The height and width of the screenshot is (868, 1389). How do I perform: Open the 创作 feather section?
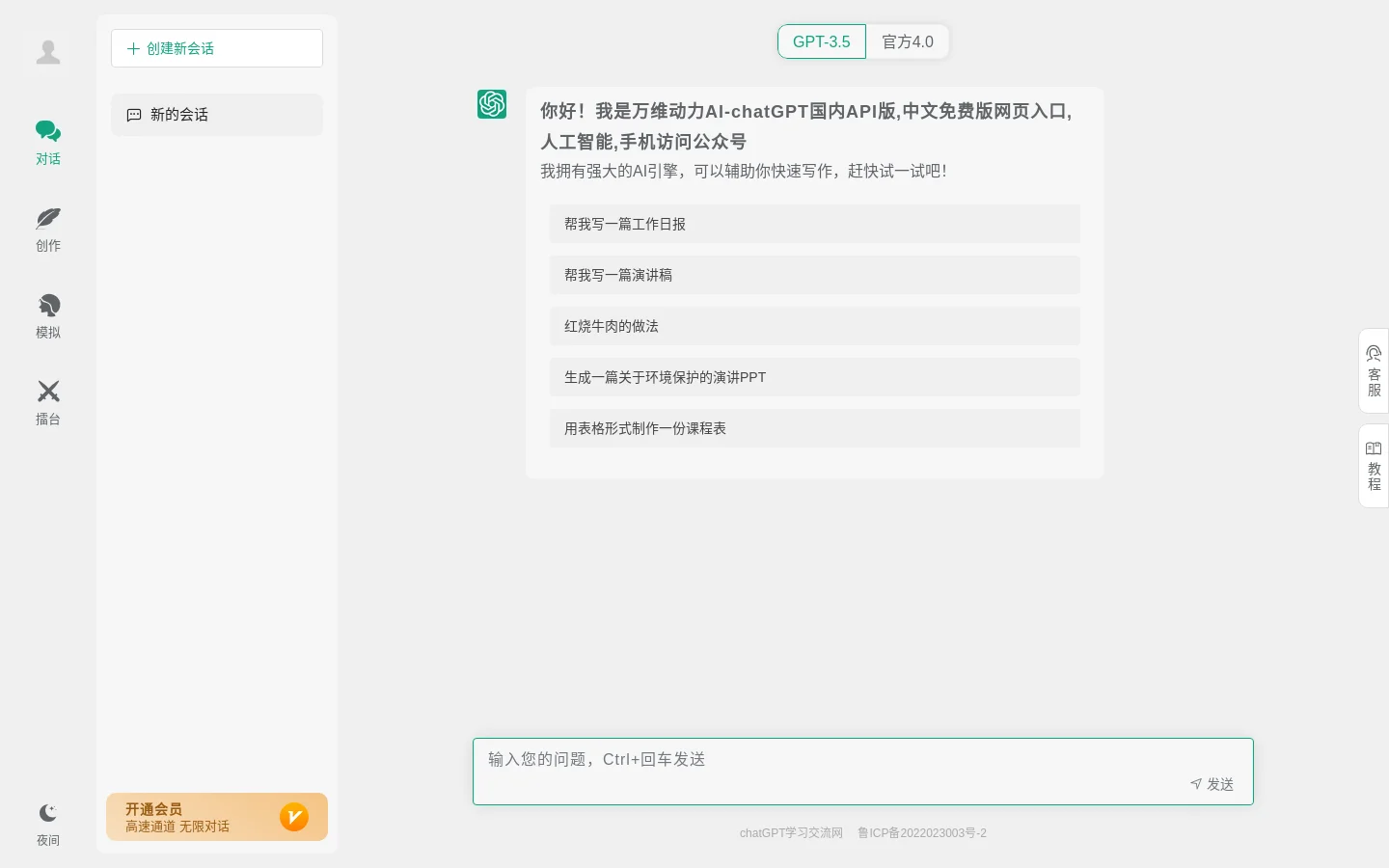(48, 230)
